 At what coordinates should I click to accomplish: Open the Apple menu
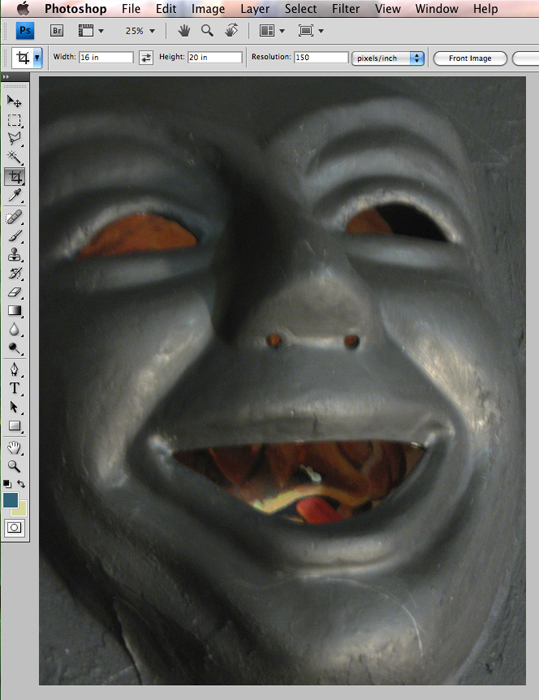pos(23,8)
